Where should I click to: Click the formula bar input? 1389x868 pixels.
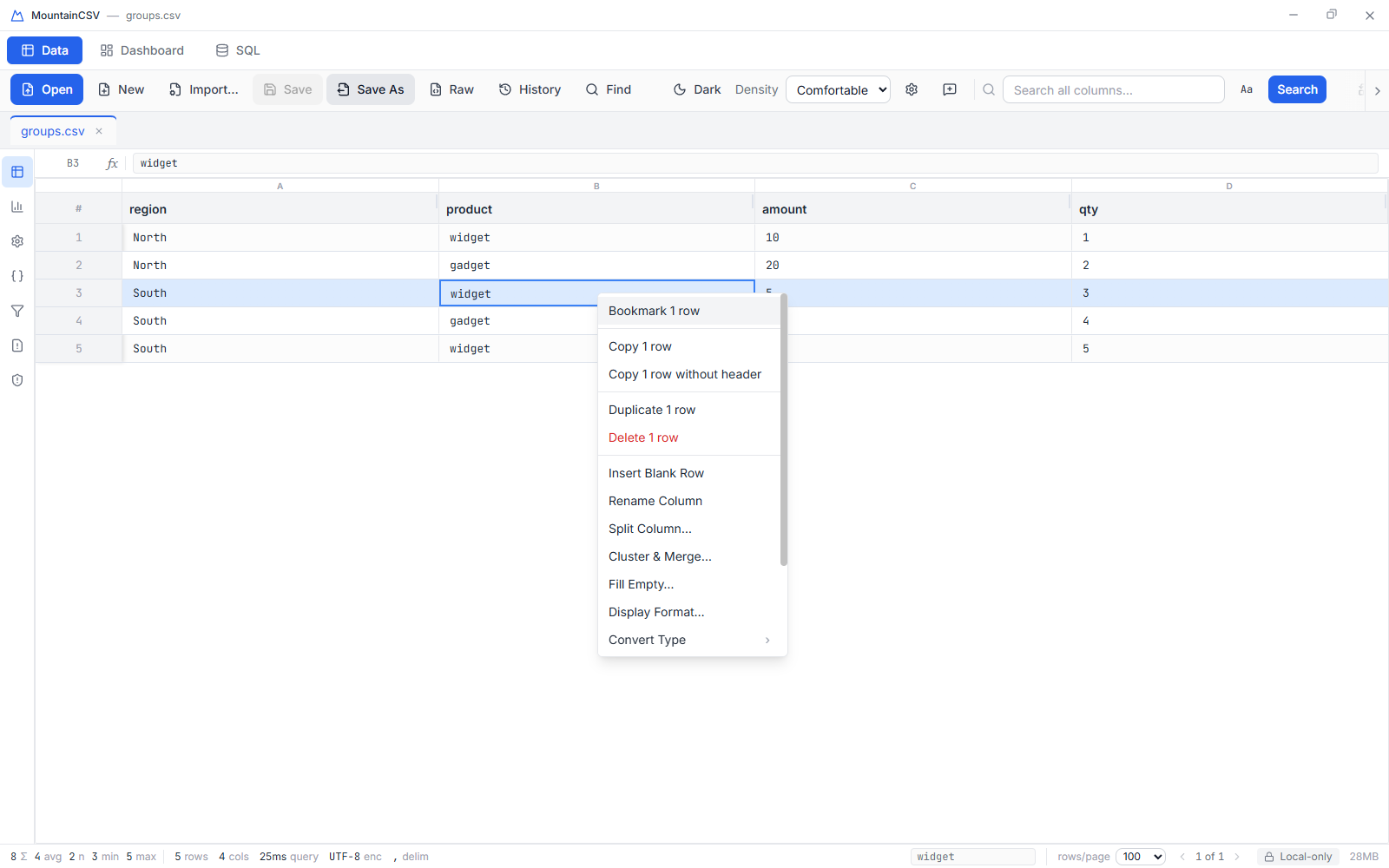pyautogui.click(x=755, y=163)
